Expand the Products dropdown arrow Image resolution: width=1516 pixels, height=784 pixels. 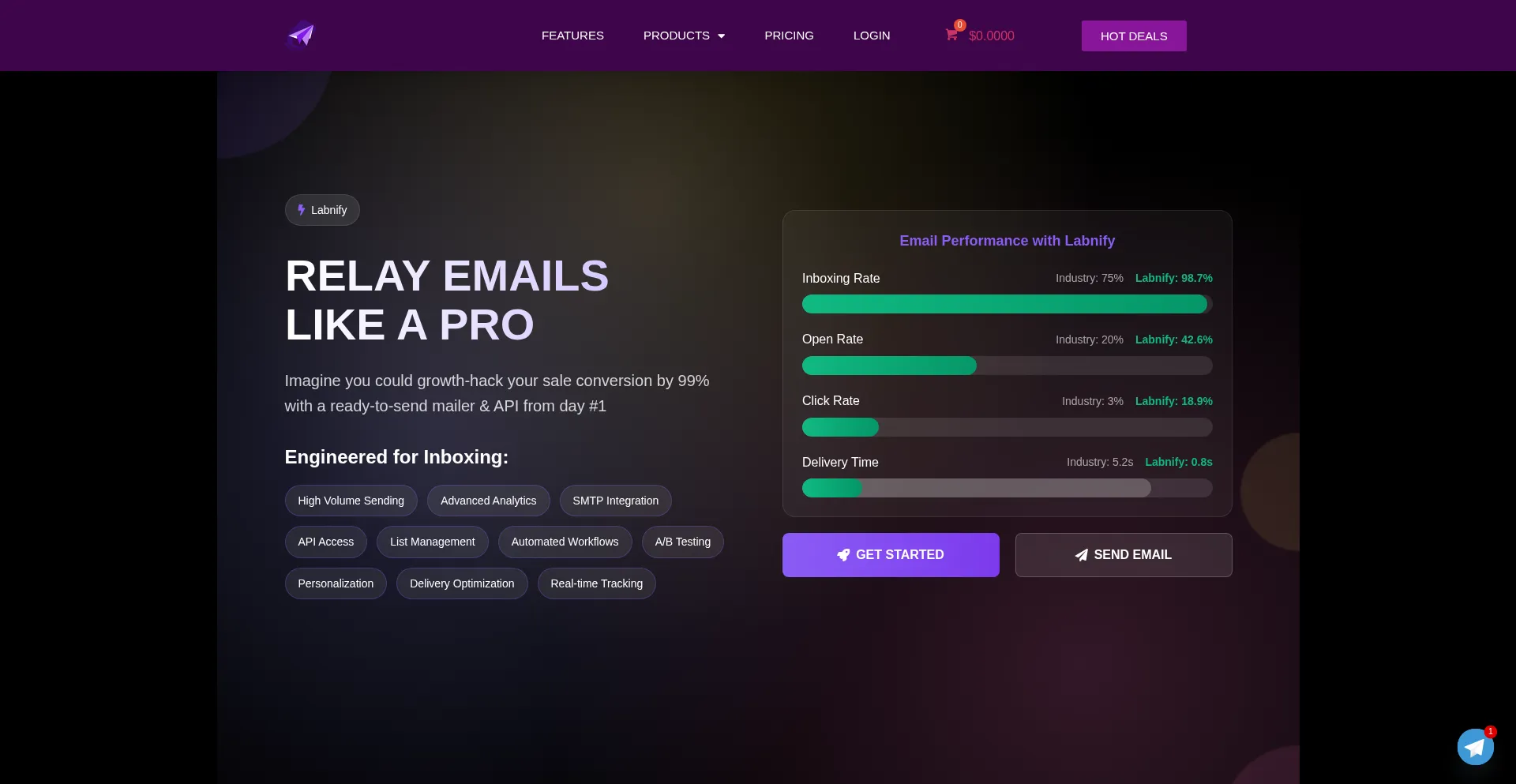[721, 36]
